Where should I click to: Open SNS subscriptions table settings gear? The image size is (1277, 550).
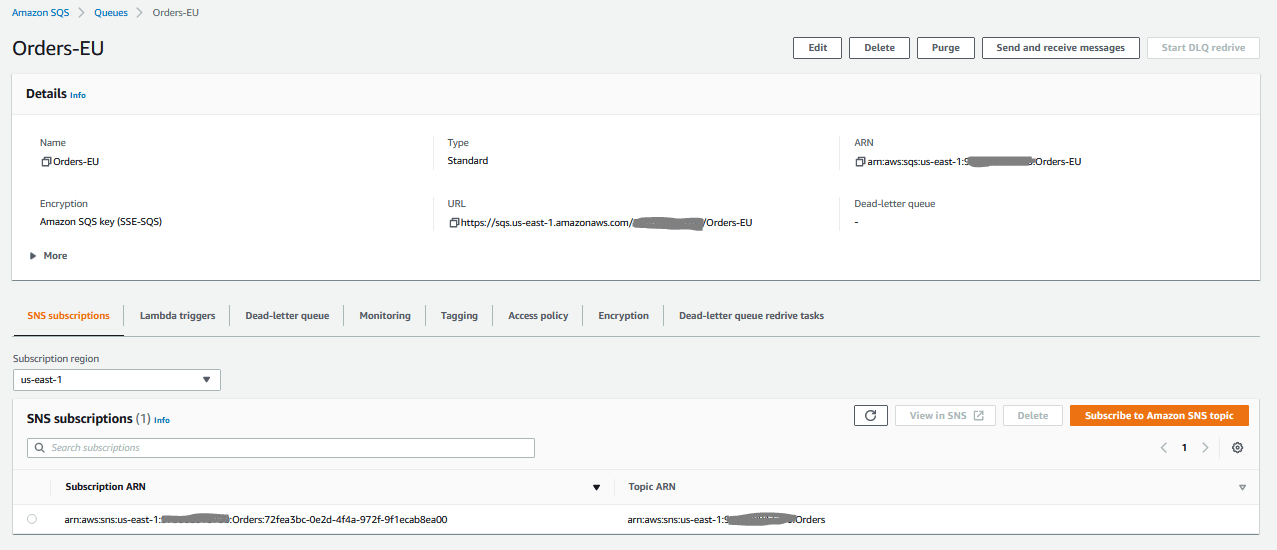(x=1238, y=448)
